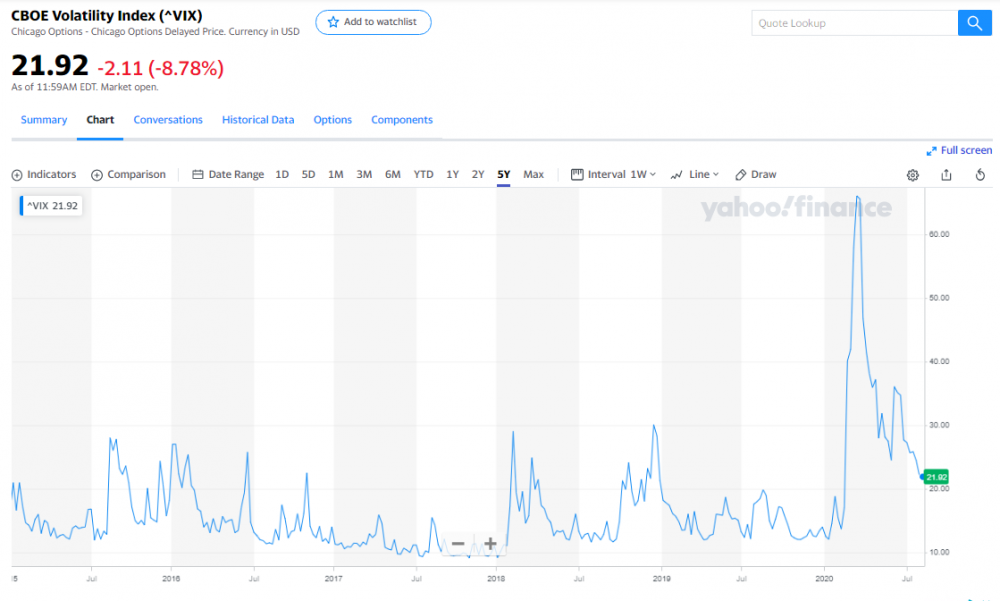The width and height of the screenshot is (1000, 601).
Task: Activate the Draw tool
Action: [x=756, y=175]
